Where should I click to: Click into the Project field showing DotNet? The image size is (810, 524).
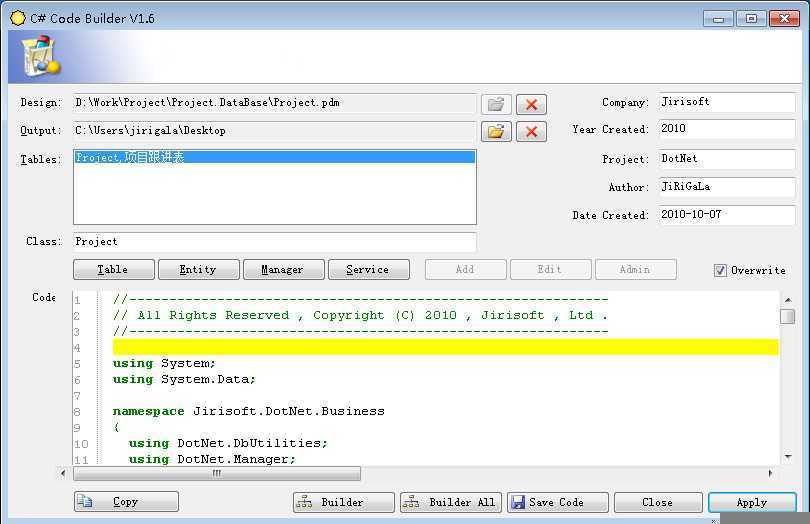click(x=727, y=159)
